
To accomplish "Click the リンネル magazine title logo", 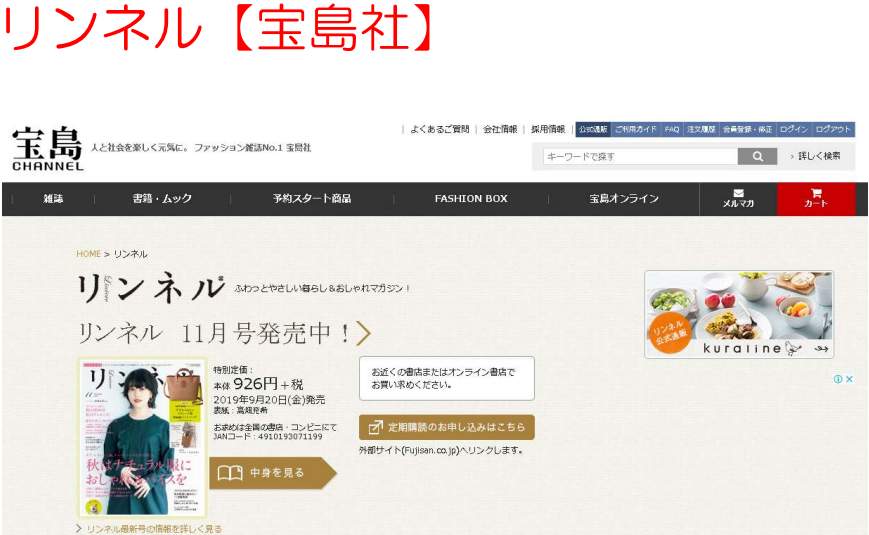I will (151, 287).
